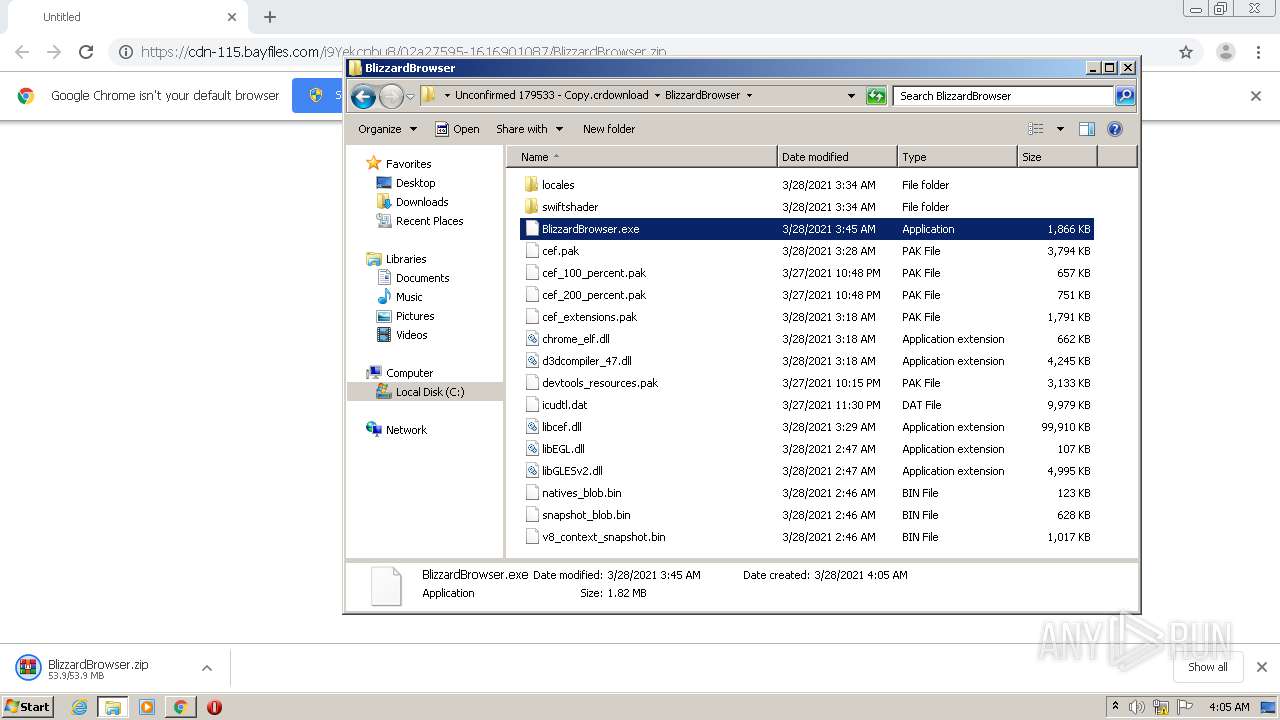1280x720 pixels.
Task: Click New folder button
Action: 609,129
